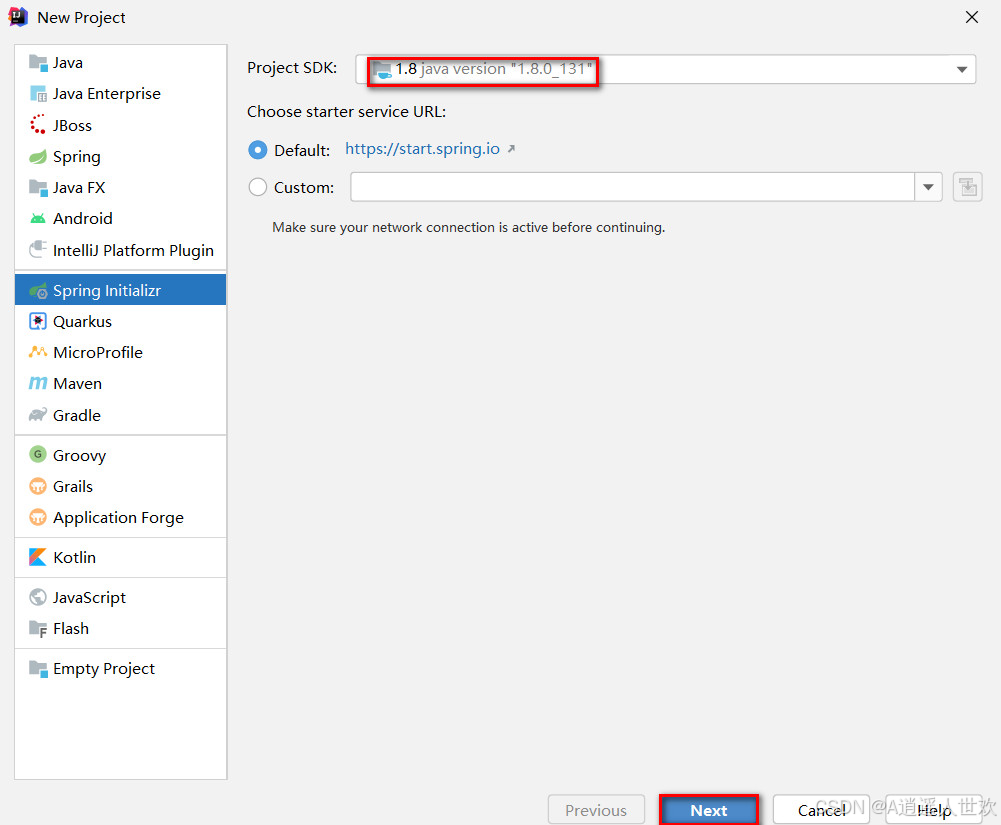
Task: Select the Default starter service radio button
Action: 258,150
